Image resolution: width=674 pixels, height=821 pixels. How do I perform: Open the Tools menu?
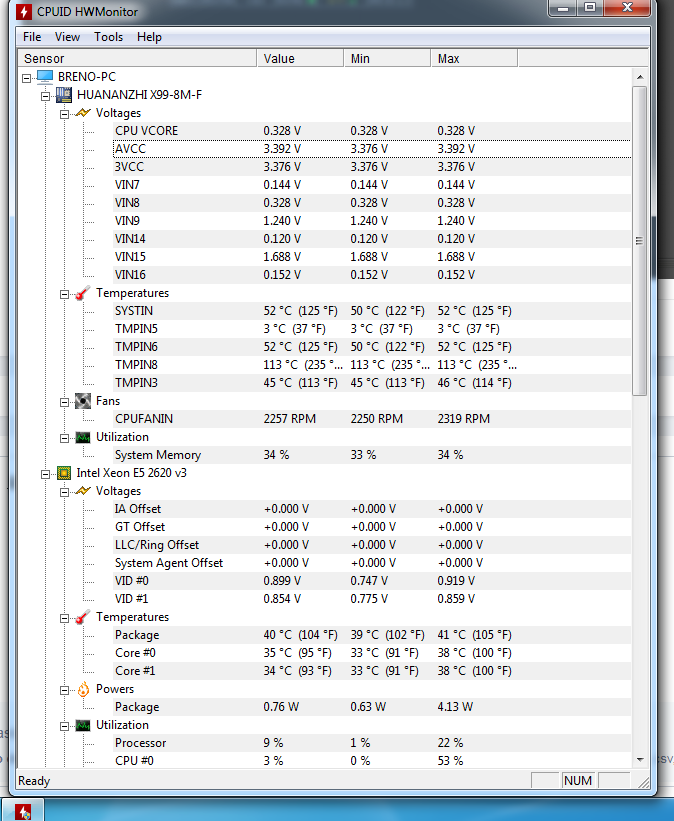tap(108, 37)
